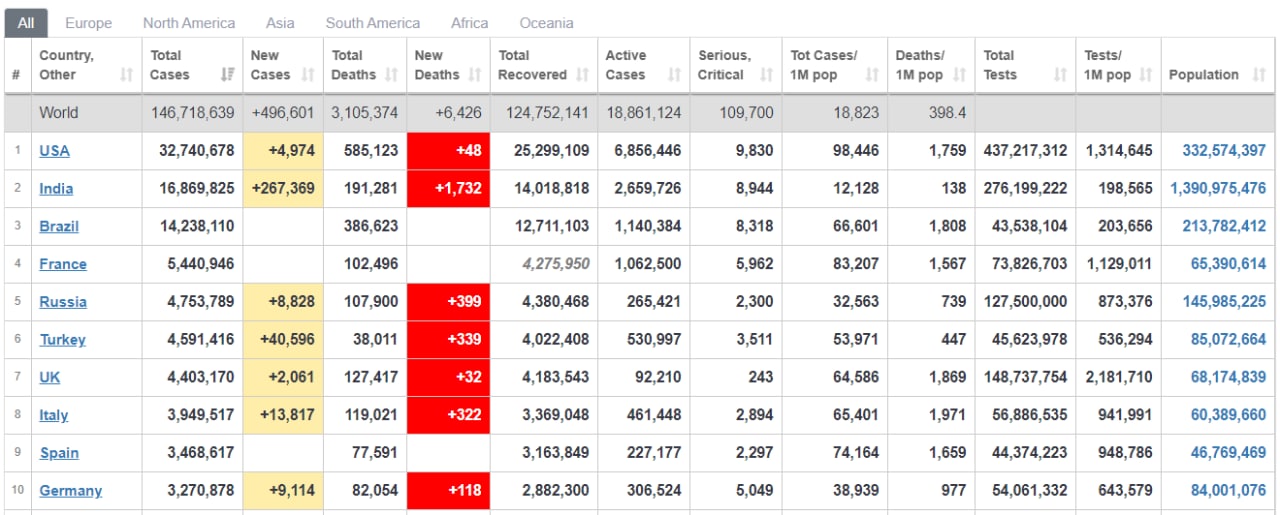The image size is (1280, 515).
Task: Select India new cases +267,369 cell
Action: pyautogui.click(x=283, y=189)
